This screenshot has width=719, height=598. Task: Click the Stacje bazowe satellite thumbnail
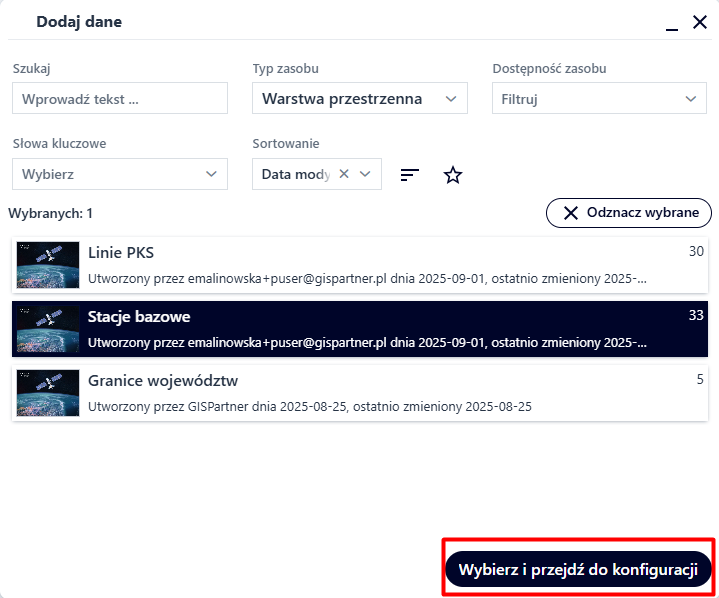pos(48,329)
